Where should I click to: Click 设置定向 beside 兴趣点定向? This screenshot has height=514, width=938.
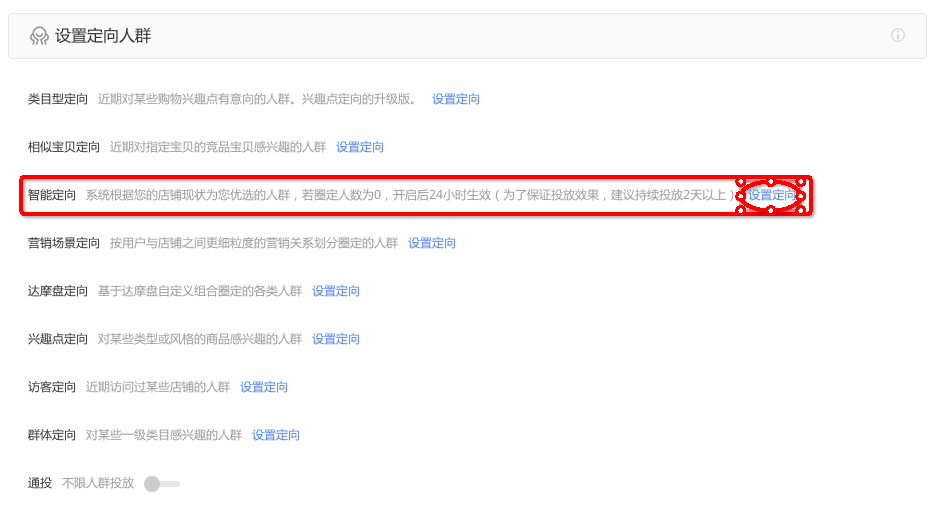click(336, 339)
